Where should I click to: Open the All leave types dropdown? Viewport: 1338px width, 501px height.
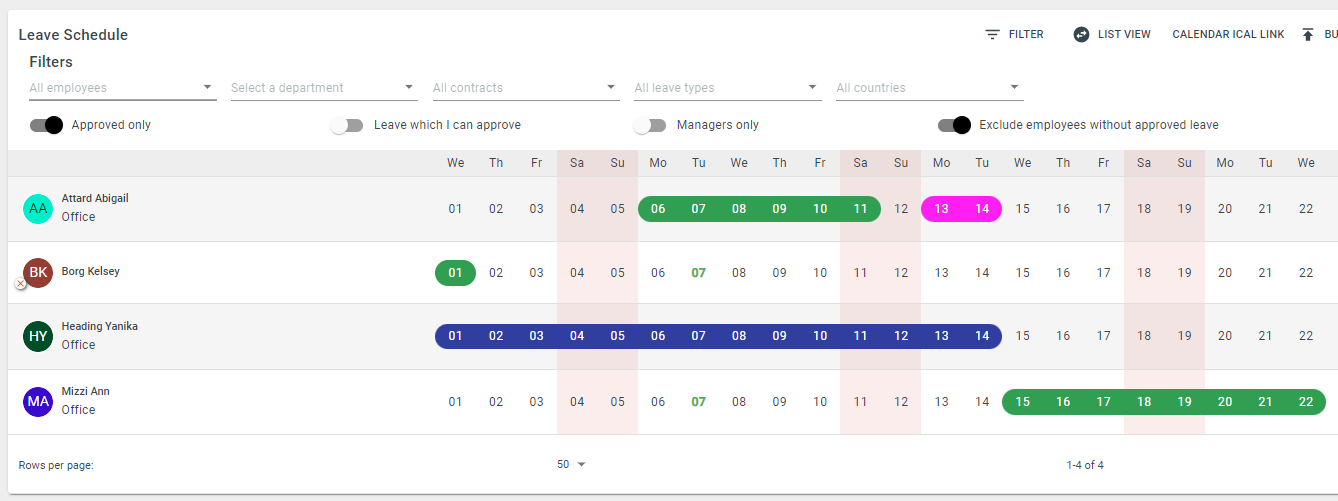pyautogui.click(x=728, y=88)
